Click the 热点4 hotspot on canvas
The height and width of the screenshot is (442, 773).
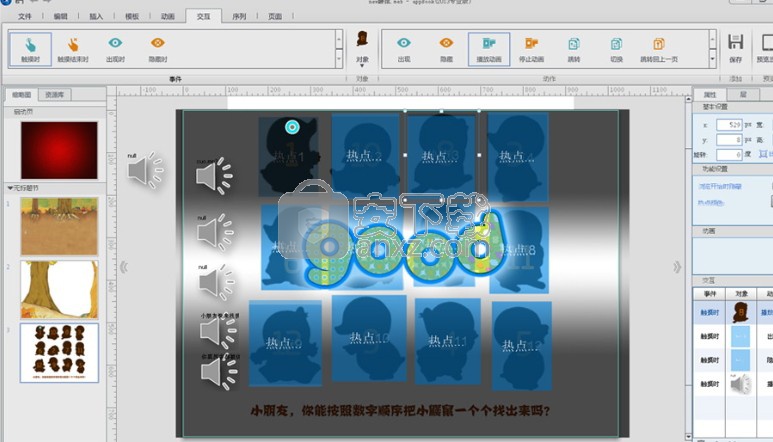tap(517, 156)
